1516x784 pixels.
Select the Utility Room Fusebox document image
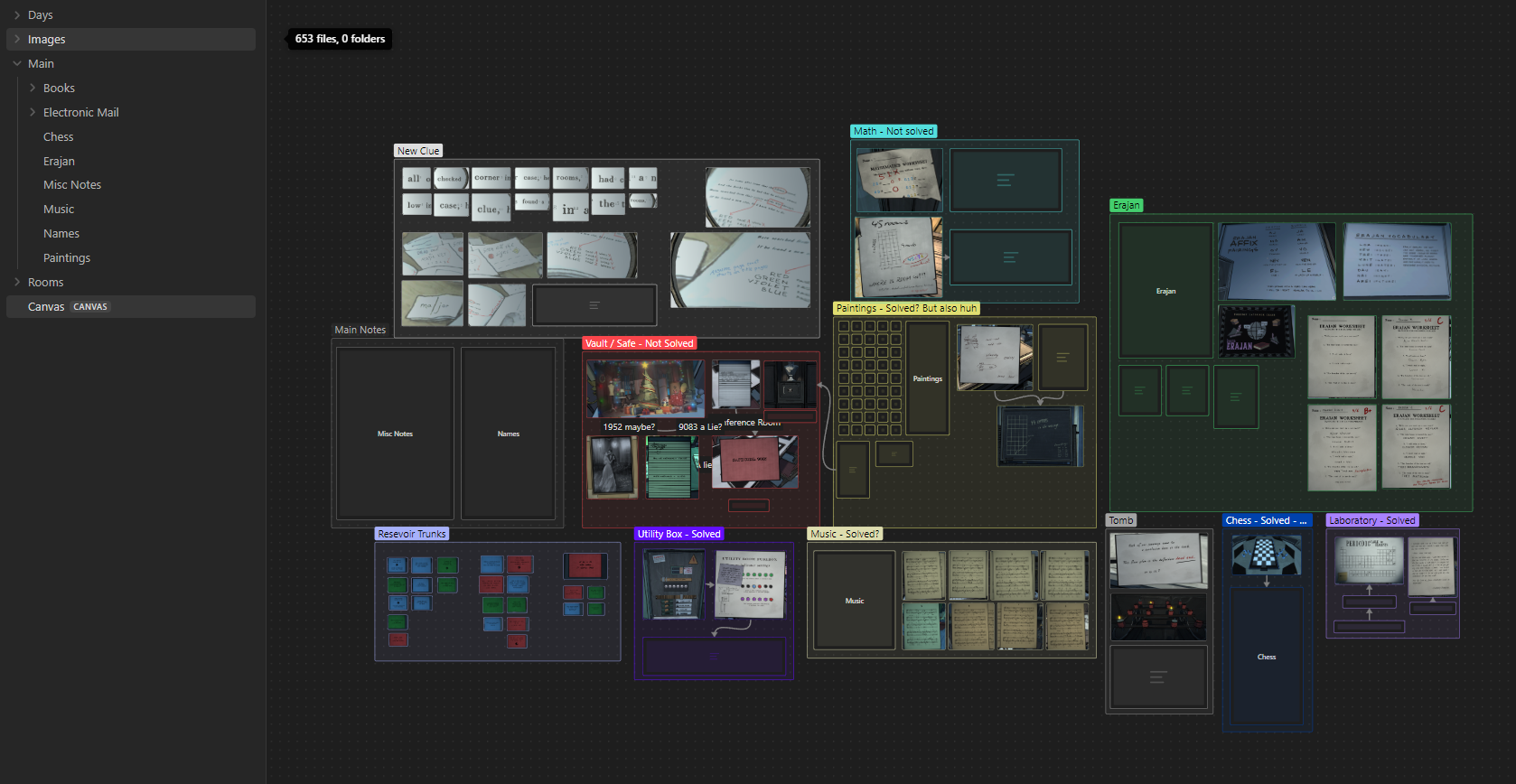point(751,585)
